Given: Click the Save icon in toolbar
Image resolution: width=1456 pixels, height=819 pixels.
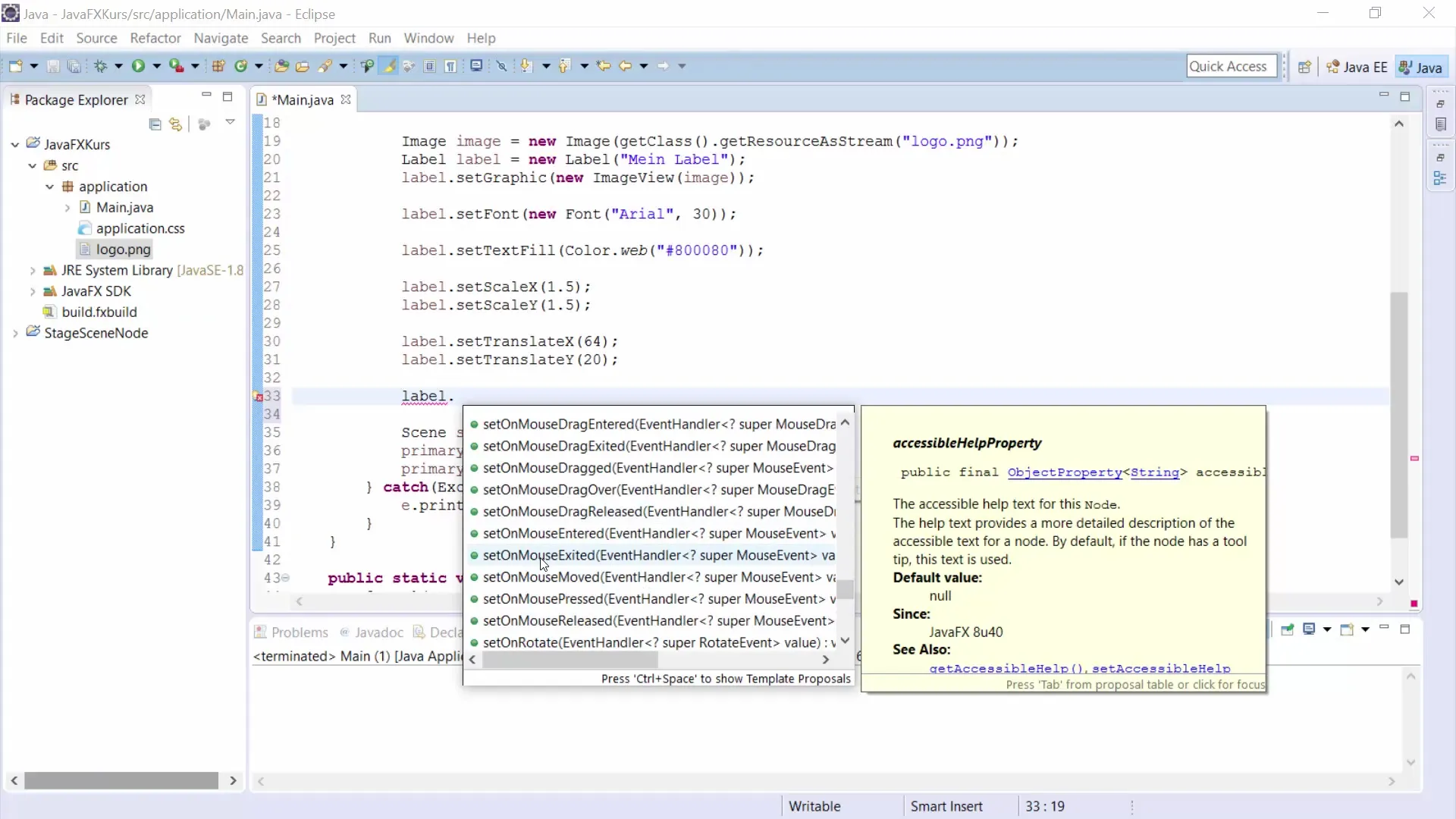Looking at the screenshot, I should click(x=53, y=67).
